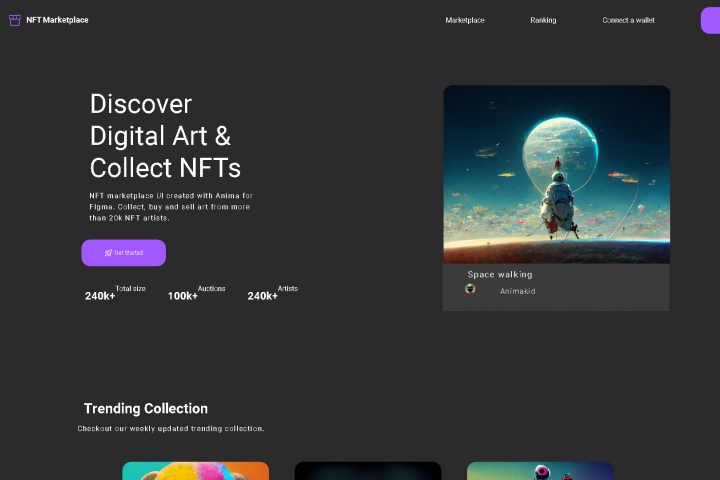Open the colorful bear collection thumbnail
Screen dimensions: 720x480
point(196,471)
